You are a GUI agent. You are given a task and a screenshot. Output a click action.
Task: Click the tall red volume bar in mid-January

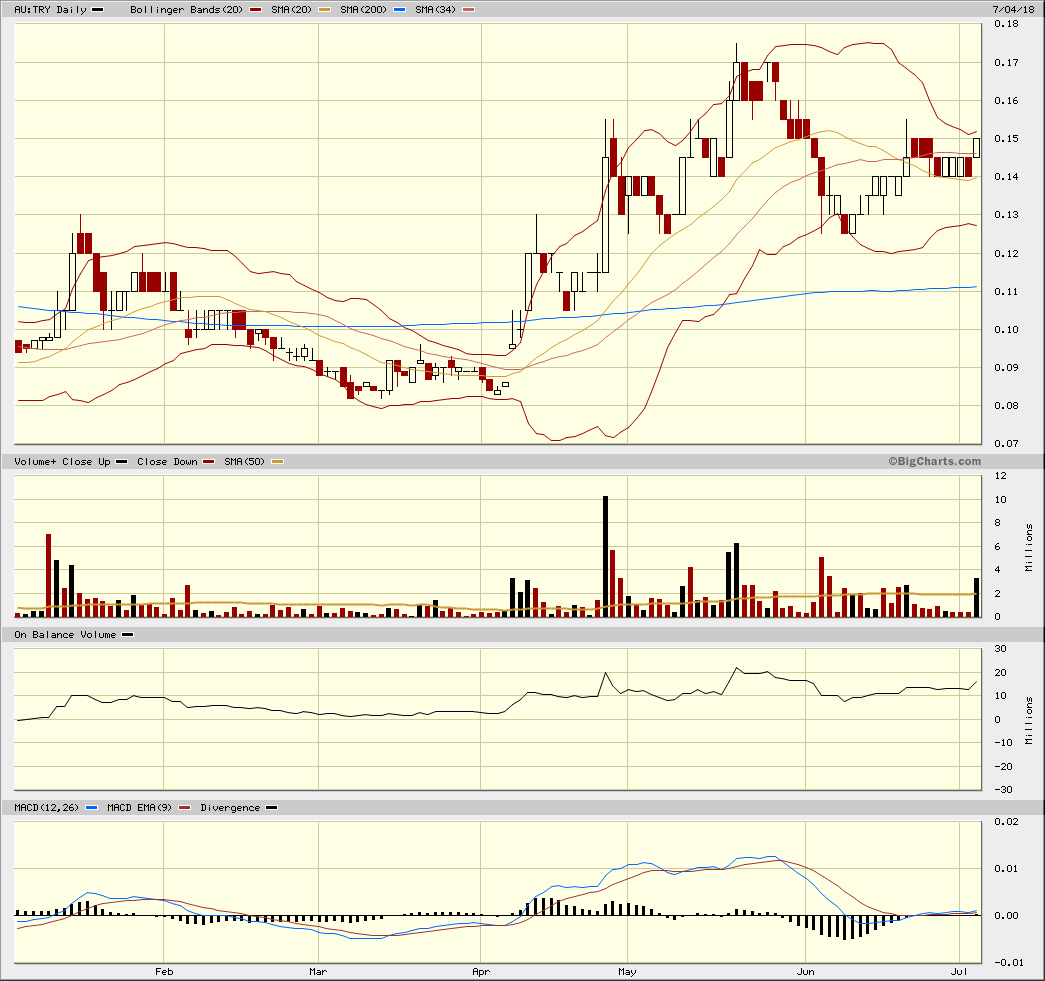pos(48,576)
